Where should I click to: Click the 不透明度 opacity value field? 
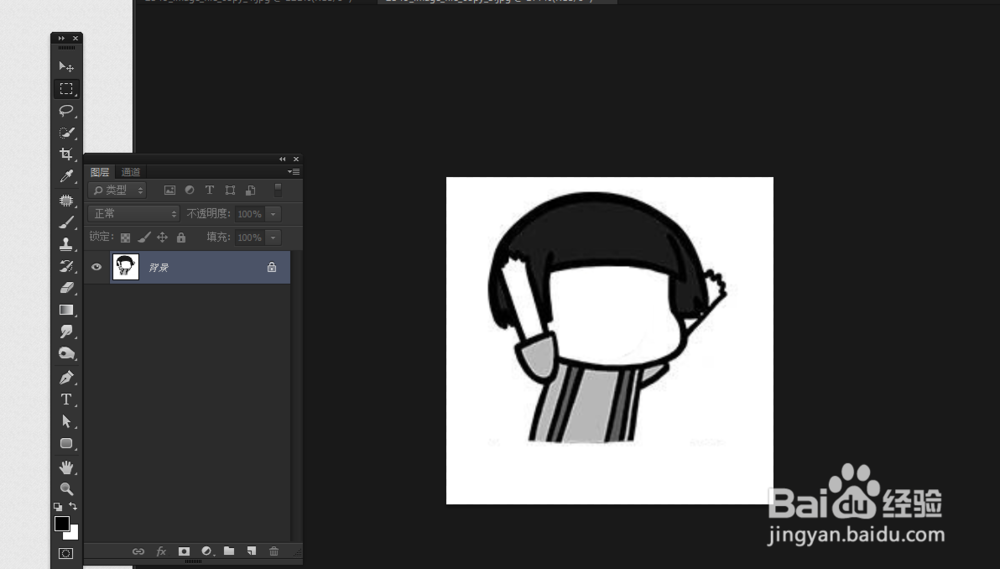click(249, 214)
